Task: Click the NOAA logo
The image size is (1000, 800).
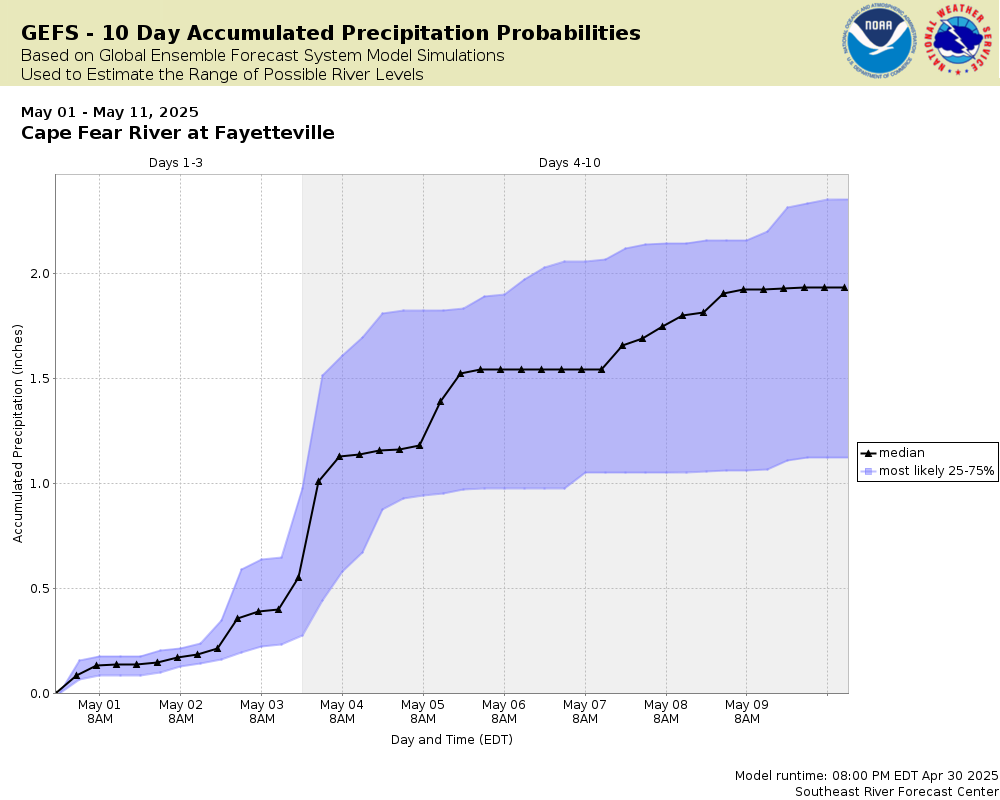Action: tap(879, 41)
